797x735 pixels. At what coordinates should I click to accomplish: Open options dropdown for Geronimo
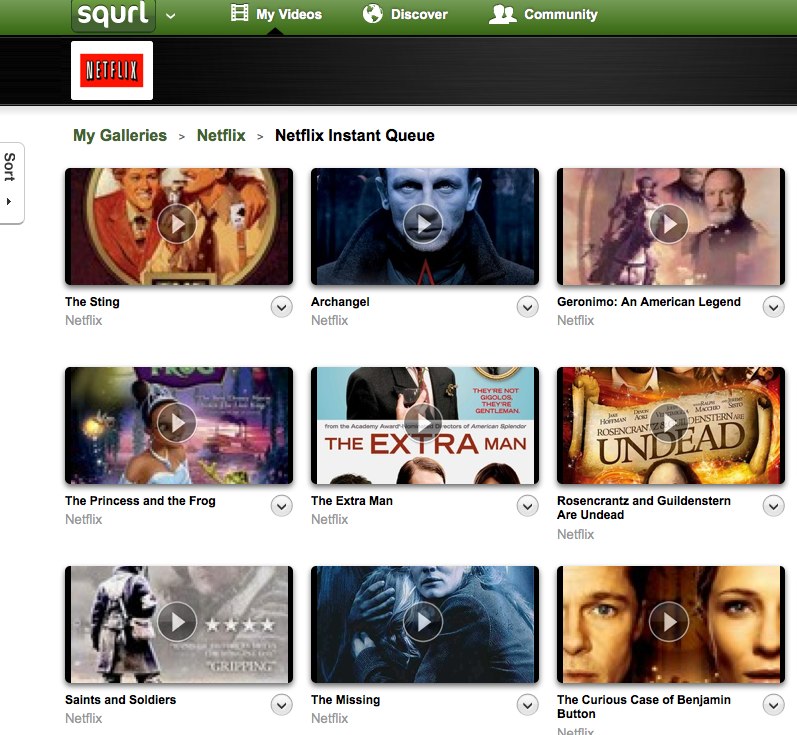[774, 307]
